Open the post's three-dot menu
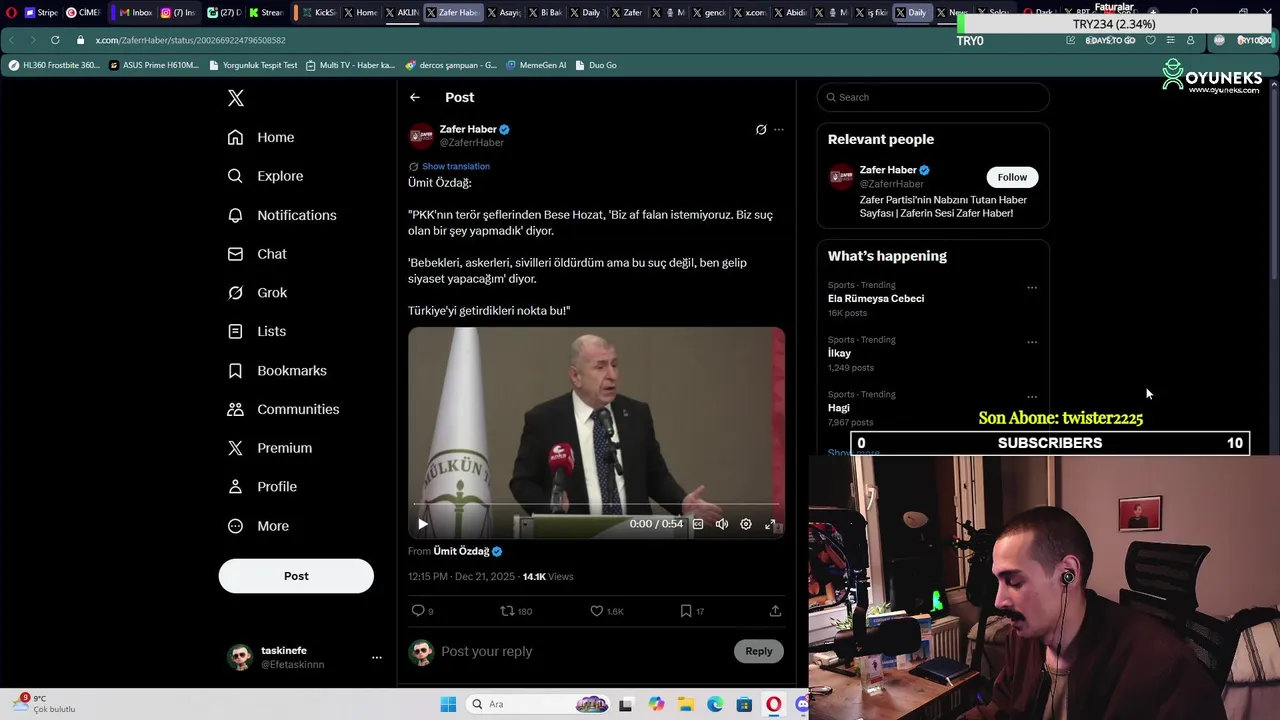 point(779,129)
